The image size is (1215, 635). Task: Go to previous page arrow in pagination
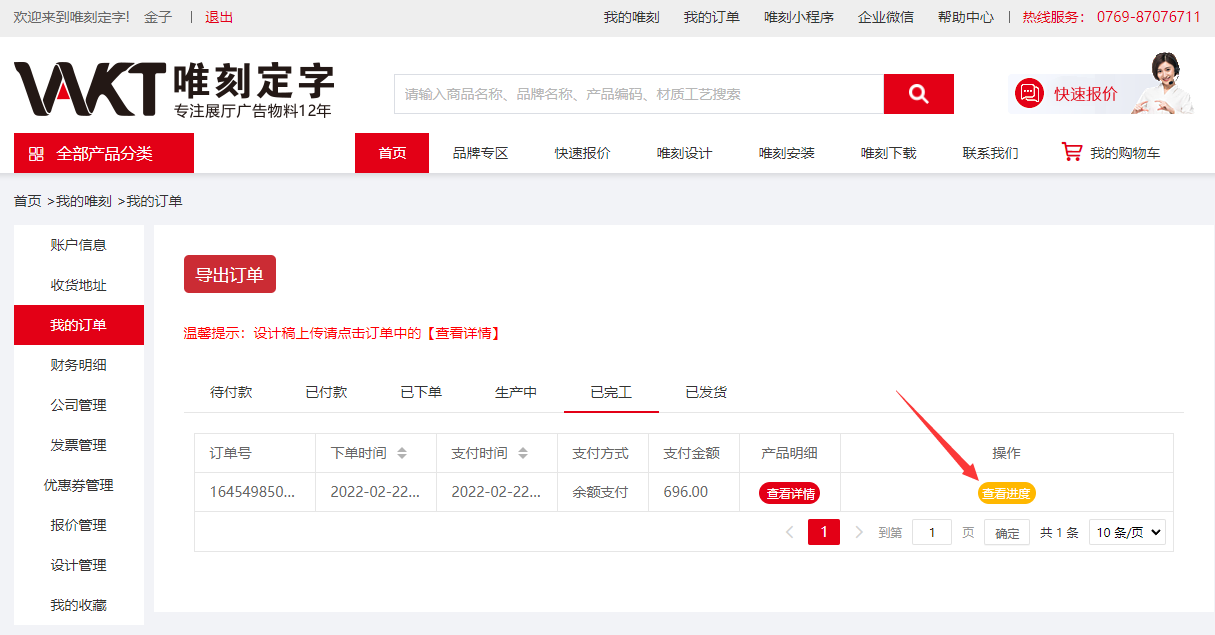click(x=789, y=532)
